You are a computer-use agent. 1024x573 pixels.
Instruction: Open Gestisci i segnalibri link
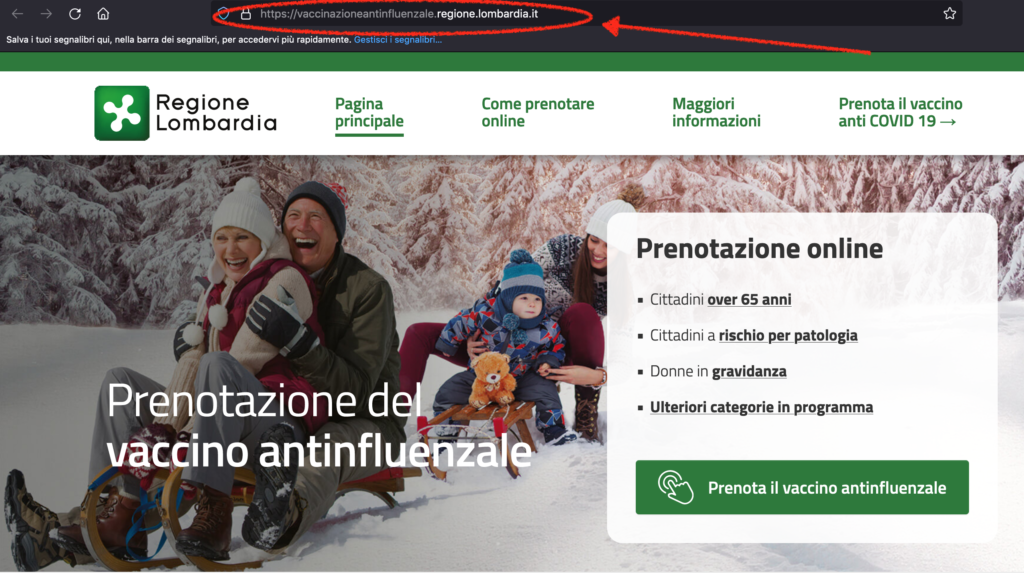pyautogui.click(x=398, y=40)
